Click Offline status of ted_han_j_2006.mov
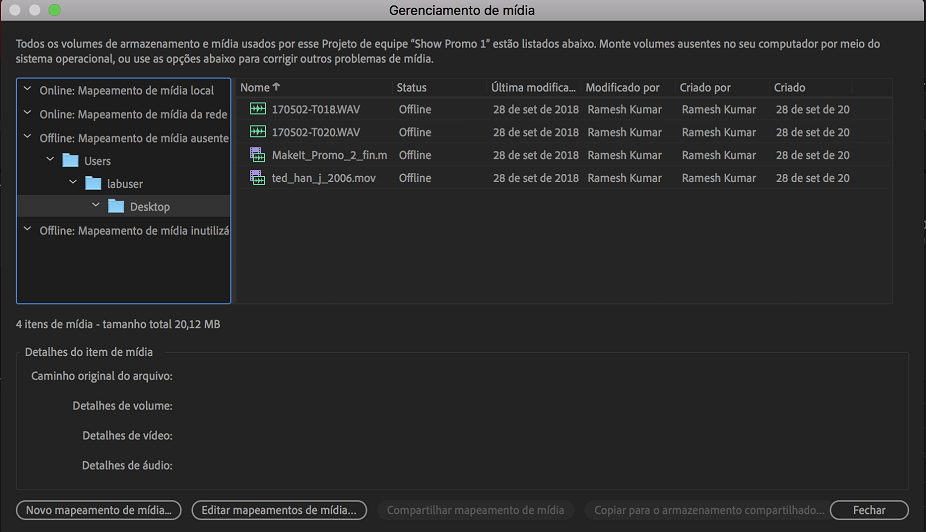926x532 pixels. click(415, 178)
